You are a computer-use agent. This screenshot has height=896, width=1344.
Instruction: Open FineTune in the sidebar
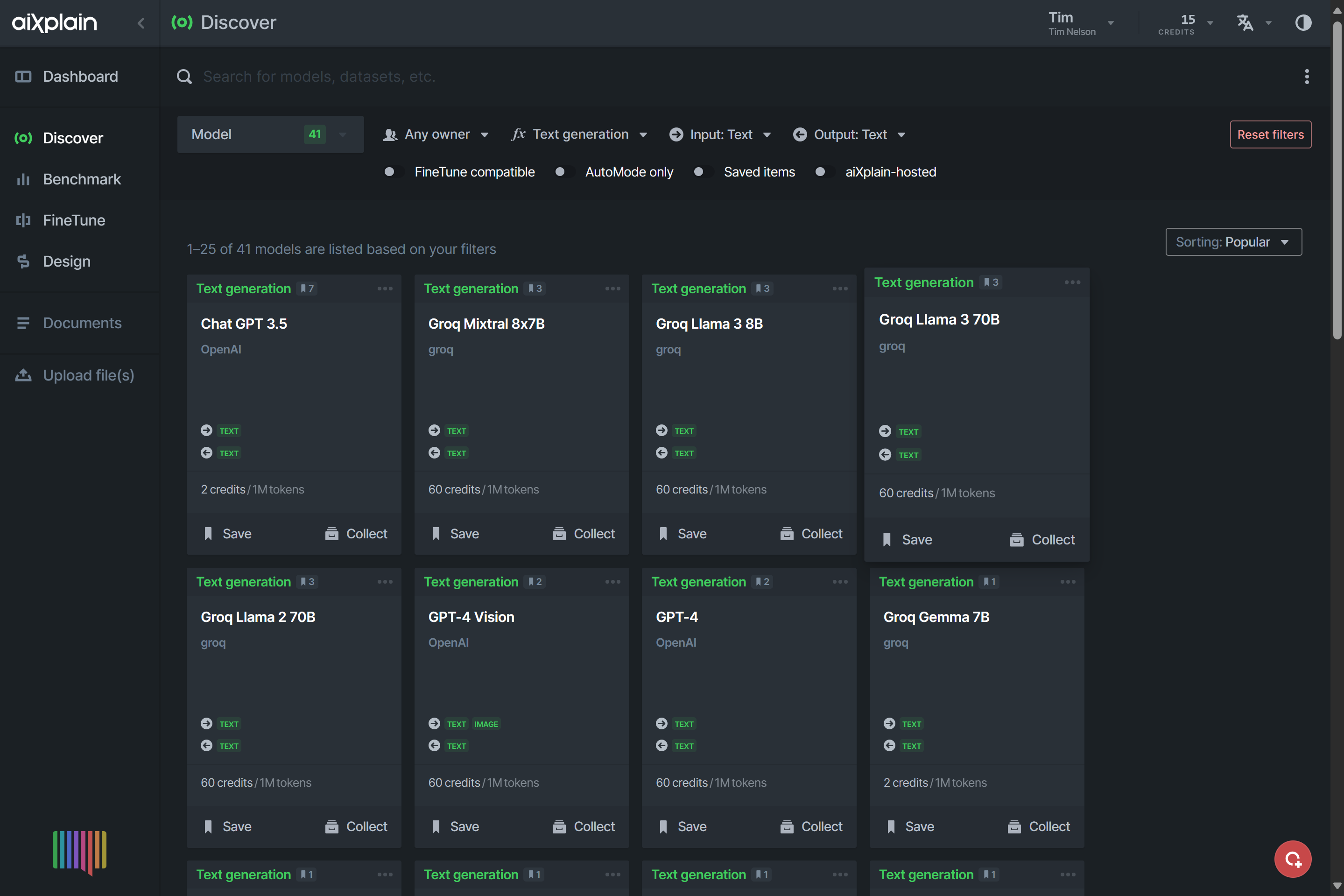[x=79, y=220]
